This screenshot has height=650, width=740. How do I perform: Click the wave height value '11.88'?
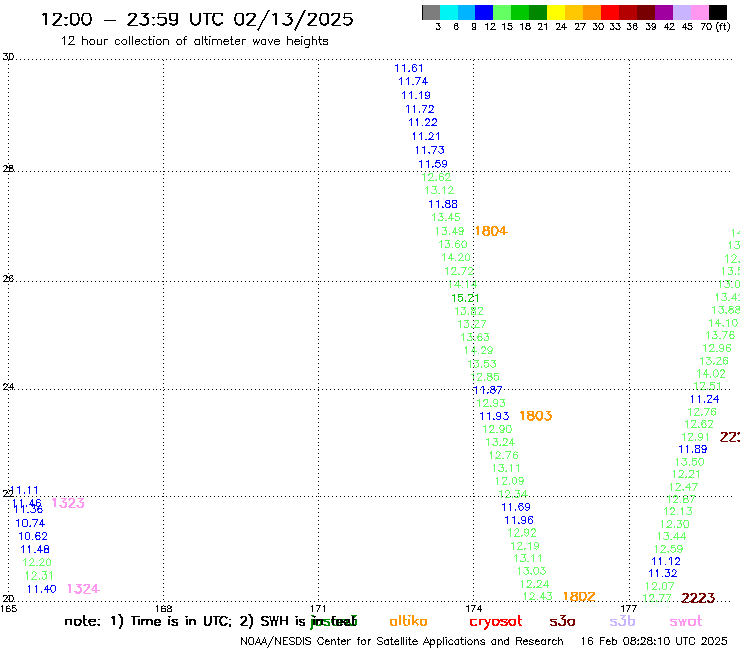click(443, 204)
